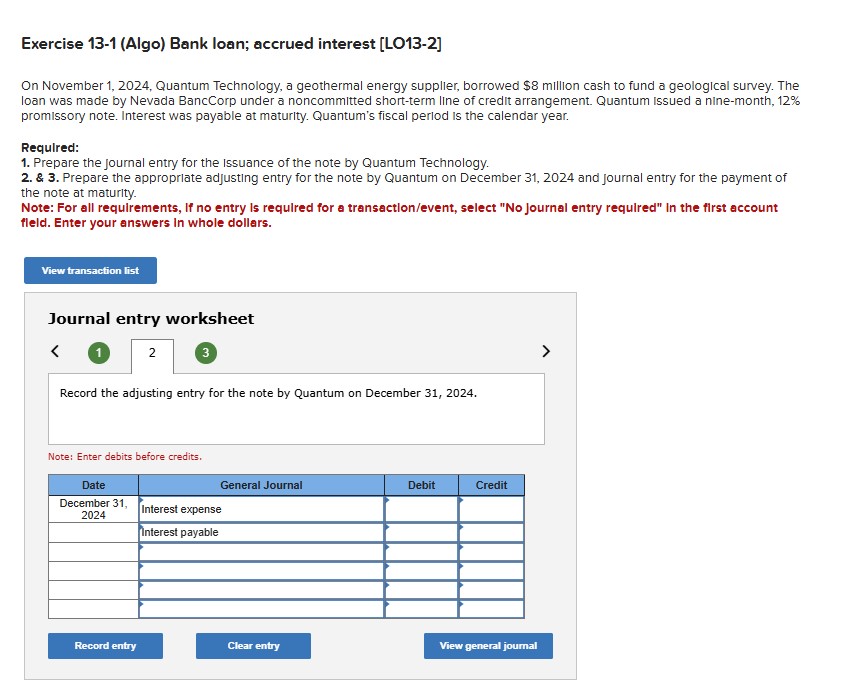Click the Clear entry button
This screenshot has width=842, height=680.
point(252,646)
